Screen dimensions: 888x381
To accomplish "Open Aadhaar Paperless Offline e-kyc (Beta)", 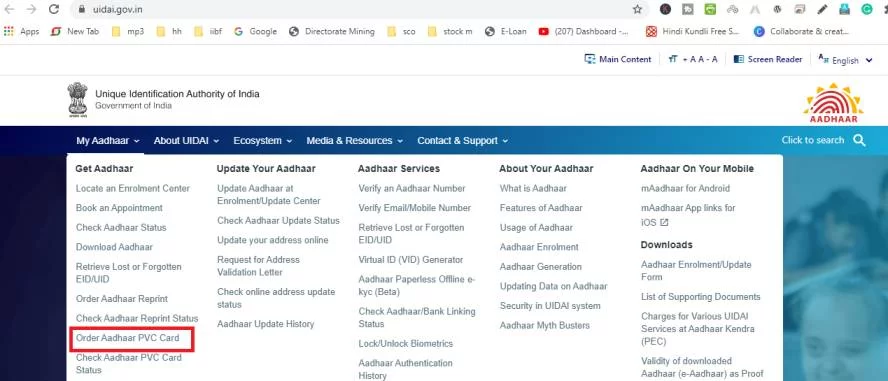I will [x=417, y=286].
